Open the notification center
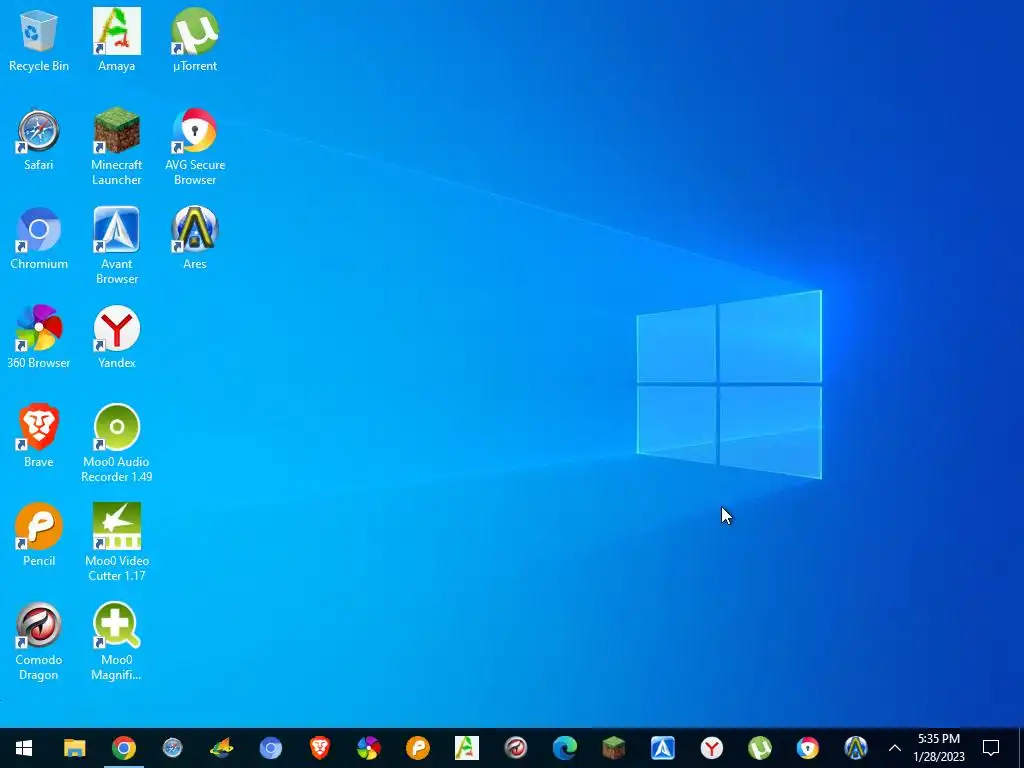The image size is (1024, 768). coord(991,748)
